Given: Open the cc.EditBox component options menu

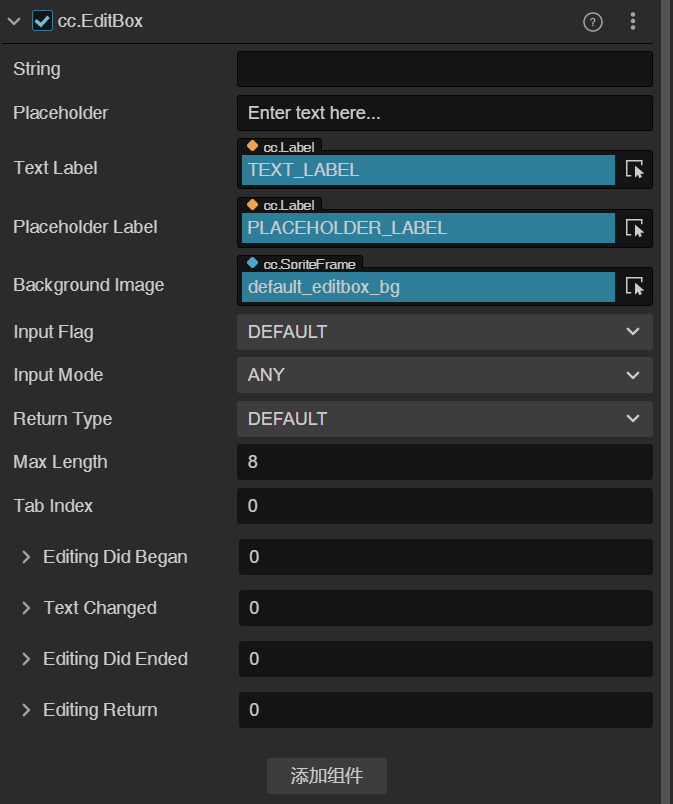Looking at the screenshot, I should [633, 21].
